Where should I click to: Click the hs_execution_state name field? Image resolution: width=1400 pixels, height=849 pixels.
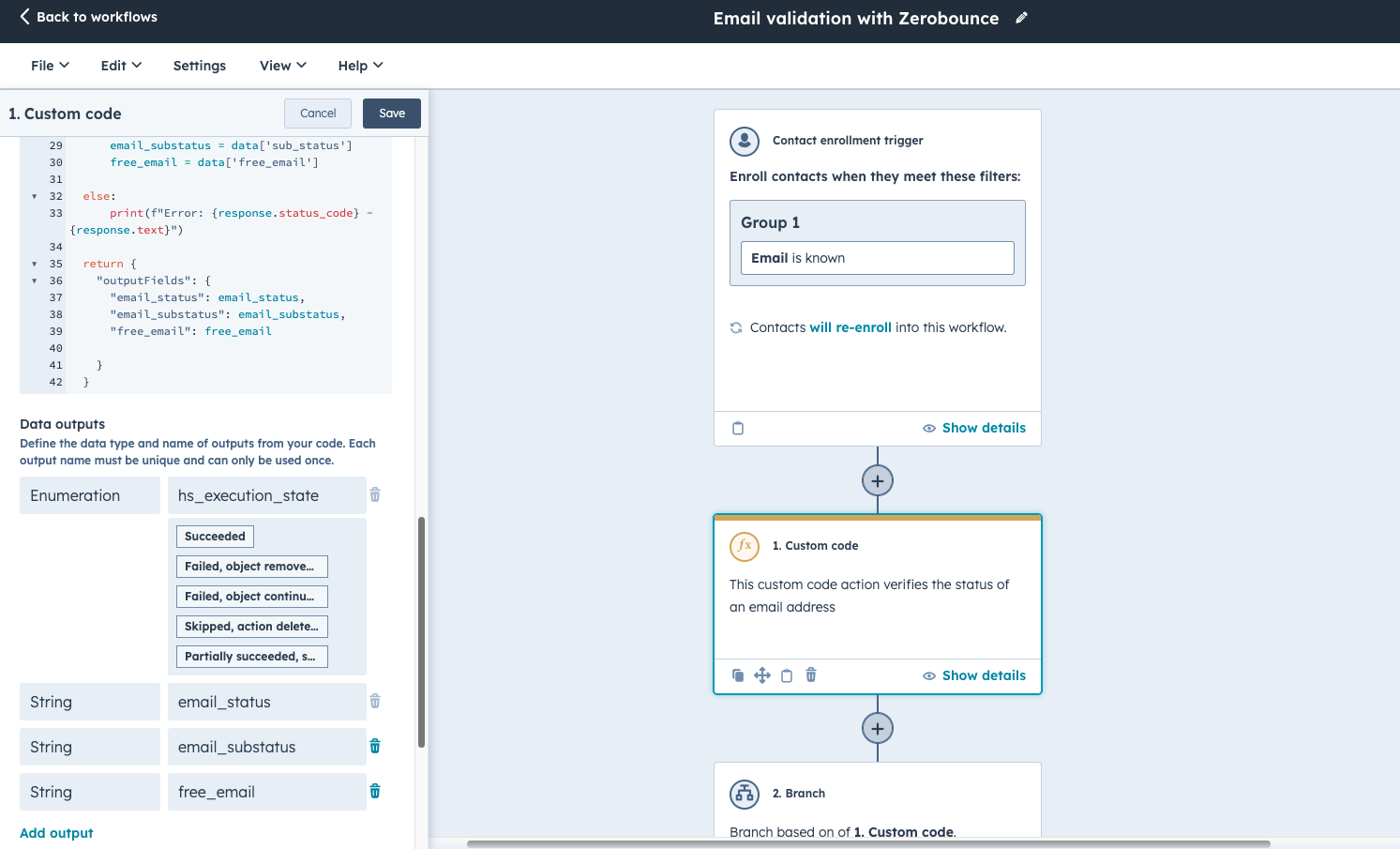click(x=267, y=495)
